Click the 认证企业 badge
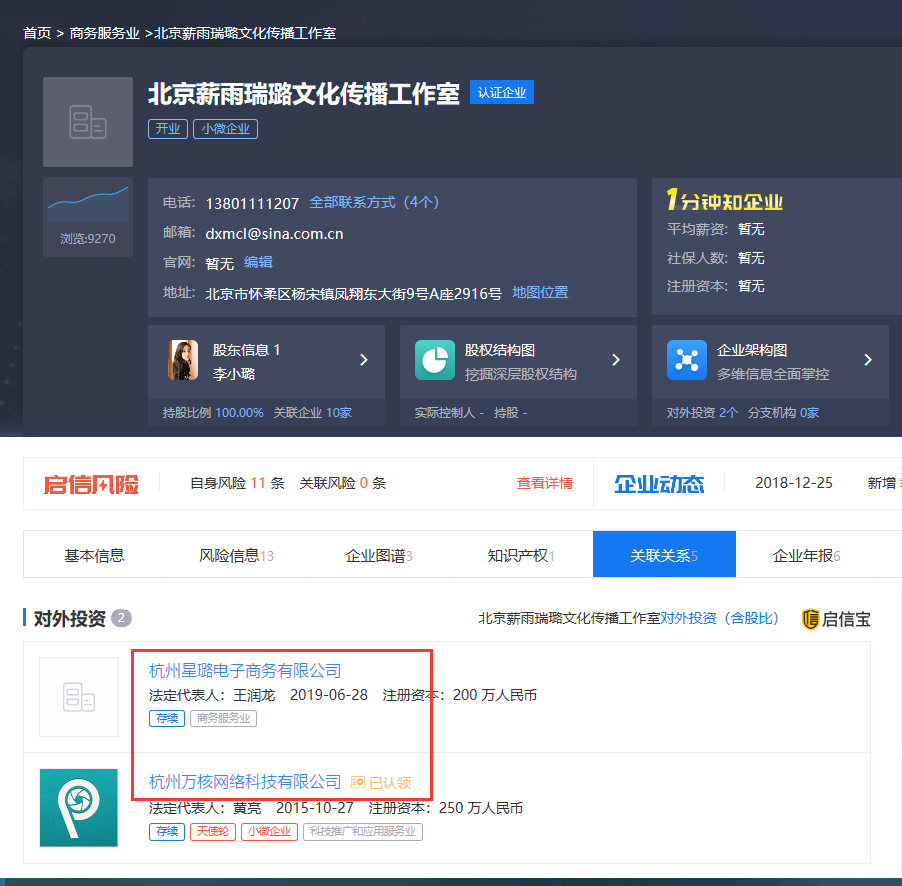The image size is (902, 886). pyautogui.click(x=502, y=92)
